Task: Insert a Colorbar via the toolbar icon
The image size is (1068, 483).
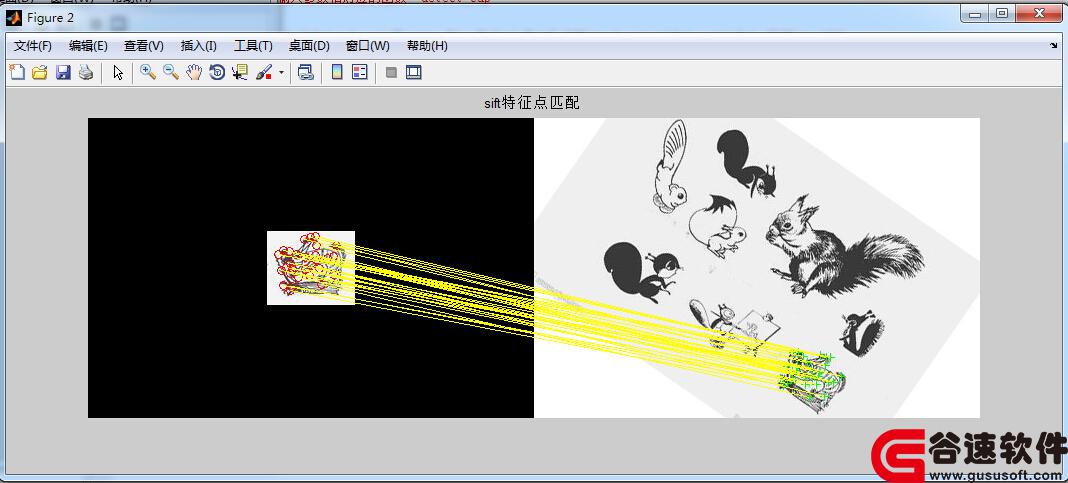Action: [x=336, y=72]
